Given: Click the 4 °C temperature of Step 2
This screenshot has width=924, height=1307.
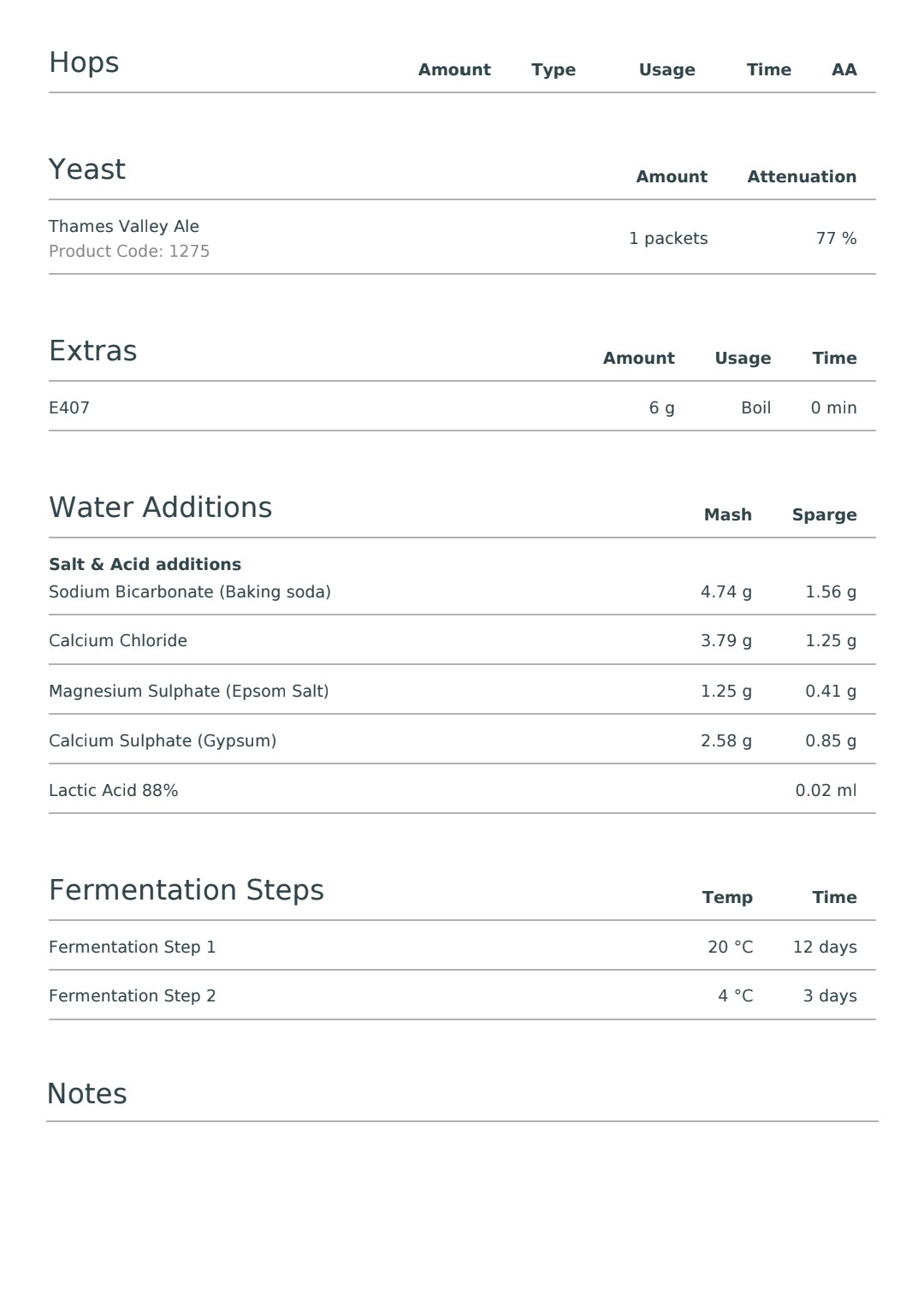Looking at the screenshot, I should (x=736, y=996).
